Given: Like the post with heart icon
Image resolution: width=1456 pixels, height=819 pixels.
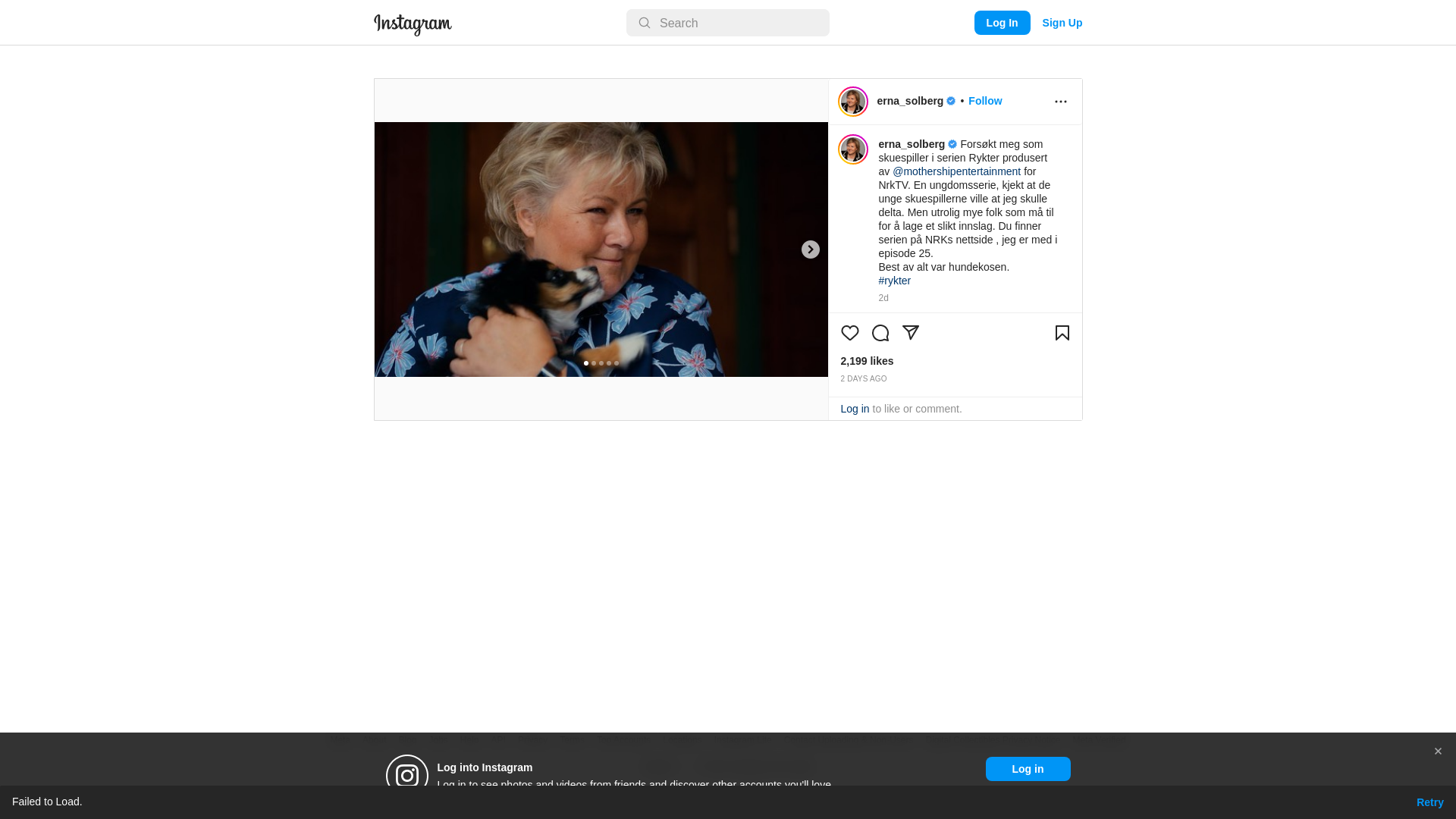Looking at the screenshot, I should [x=849, y=333].
